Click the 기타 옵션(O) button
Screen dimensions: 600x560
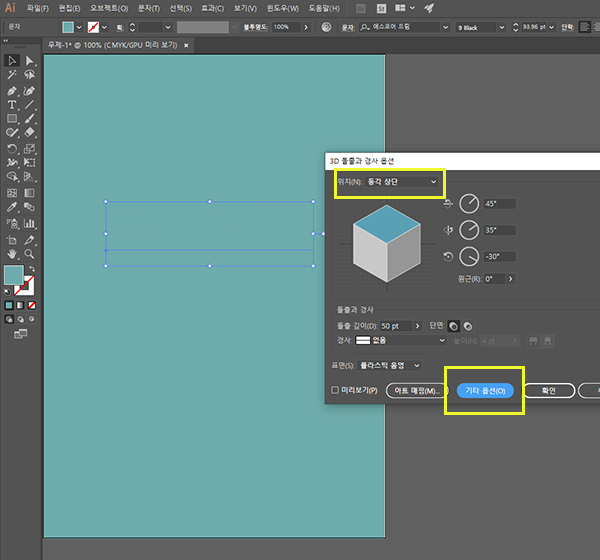click(x=485, y=391)
